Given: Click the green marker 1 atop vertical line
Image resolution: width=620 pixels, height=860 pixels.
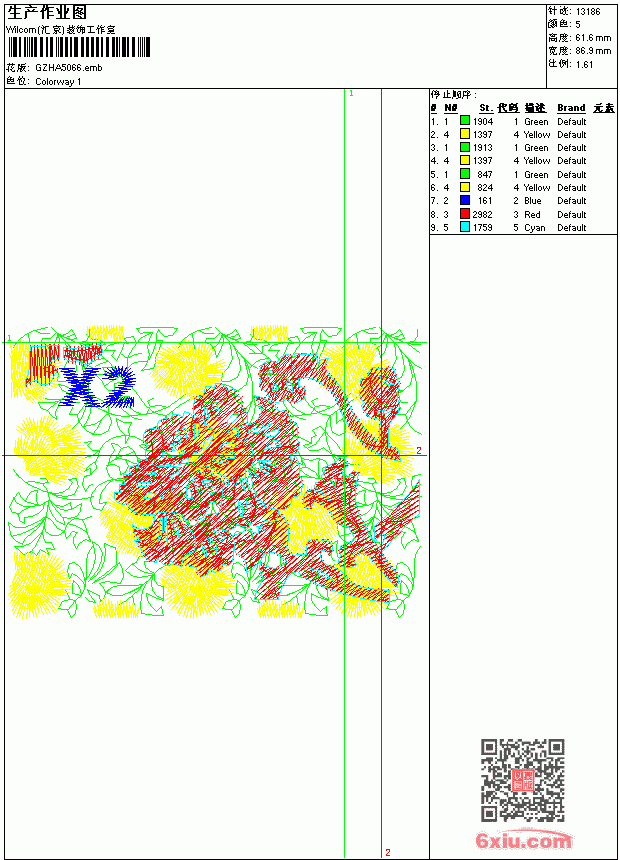Looking at the screenshot, I should [351, 94].
